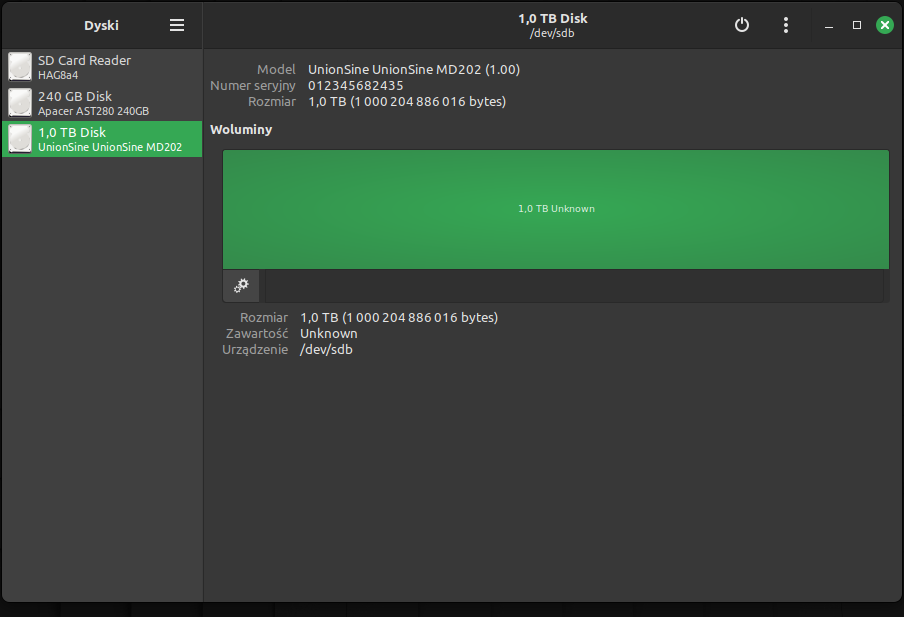Open the three-dot drive options menu
This screenshot has height=617, width=904.
coord(786,25)
